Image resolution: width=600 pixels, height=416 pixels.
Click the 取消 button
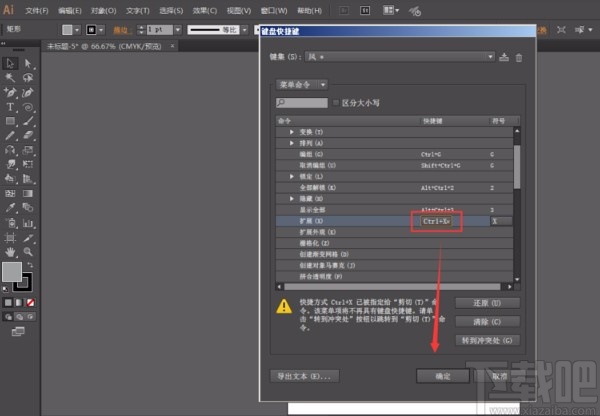pos(499,376)
